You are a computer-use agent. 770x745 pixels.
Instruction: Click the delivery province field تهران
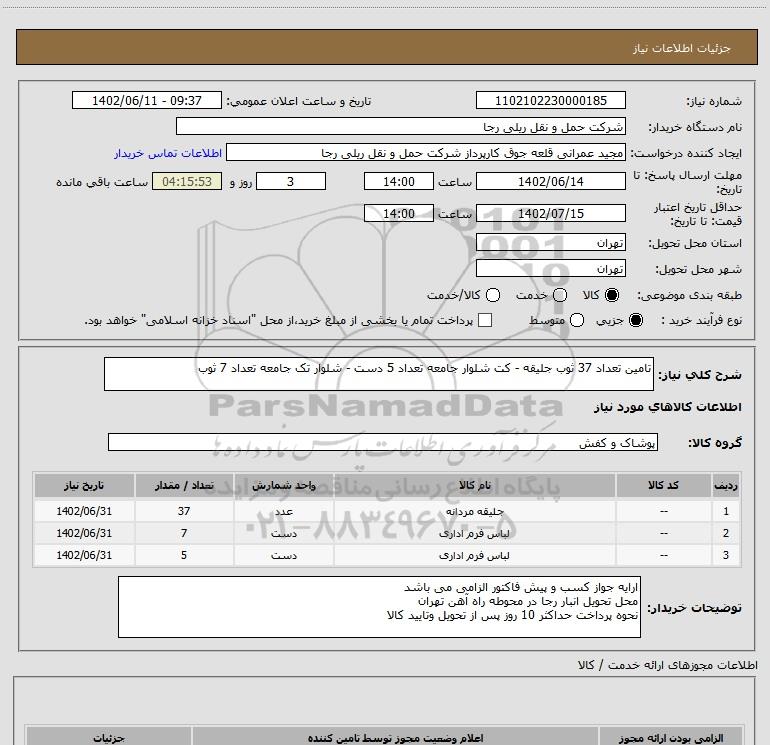pyautogui.click(x=550, y=242)
